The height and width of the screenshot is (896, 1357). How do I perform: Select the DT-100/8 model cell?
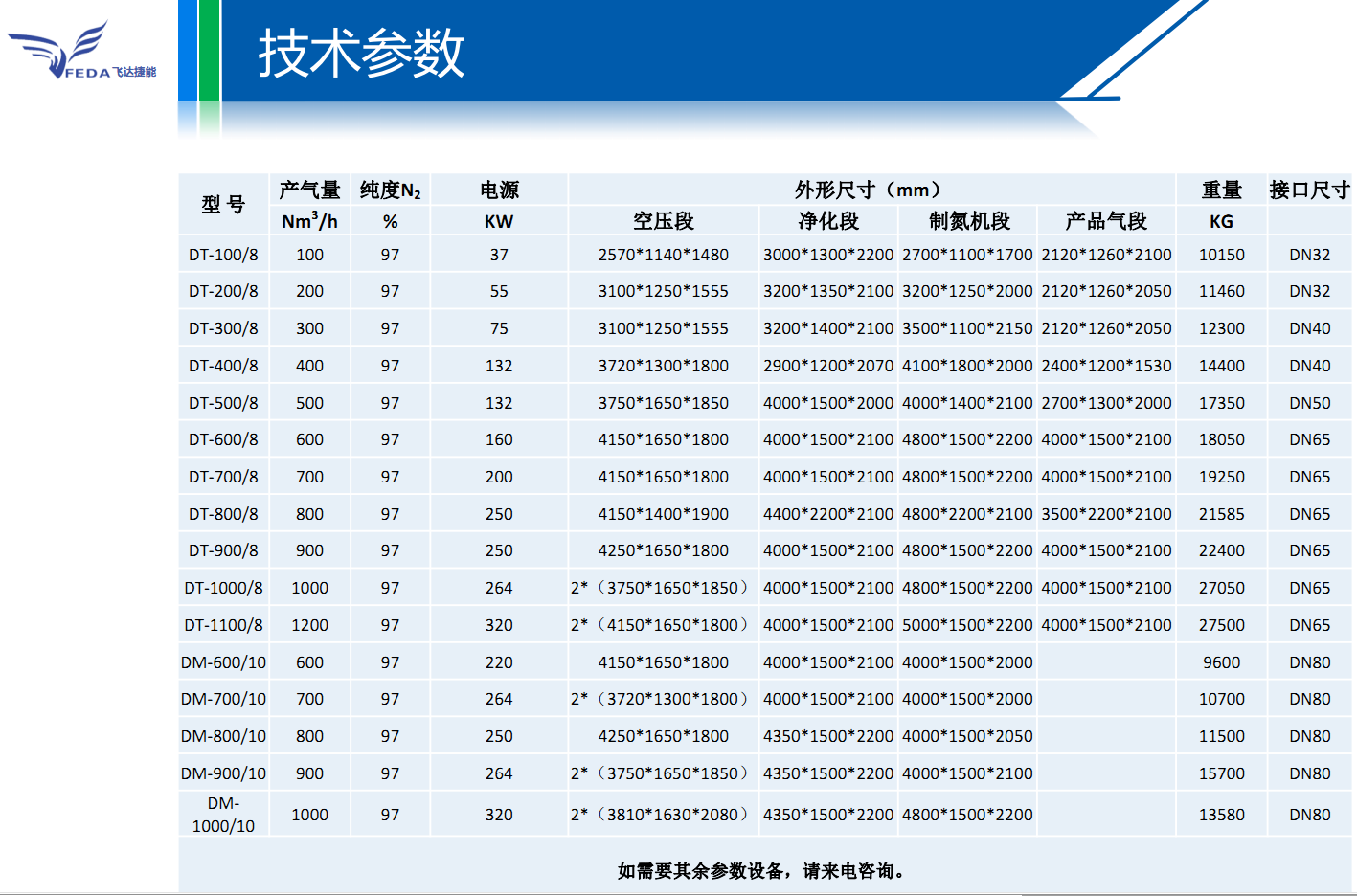(223, 255)
